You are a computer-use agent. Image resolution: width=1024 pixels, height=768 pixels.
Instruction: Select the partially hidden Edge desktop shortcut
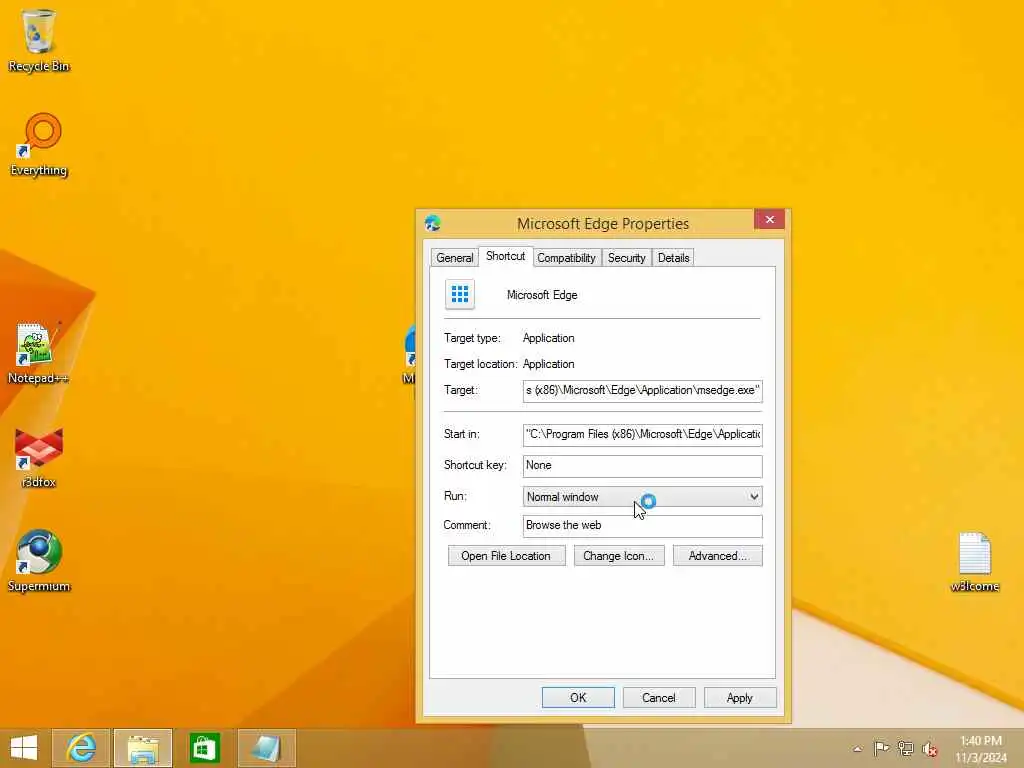coord(409,353)
